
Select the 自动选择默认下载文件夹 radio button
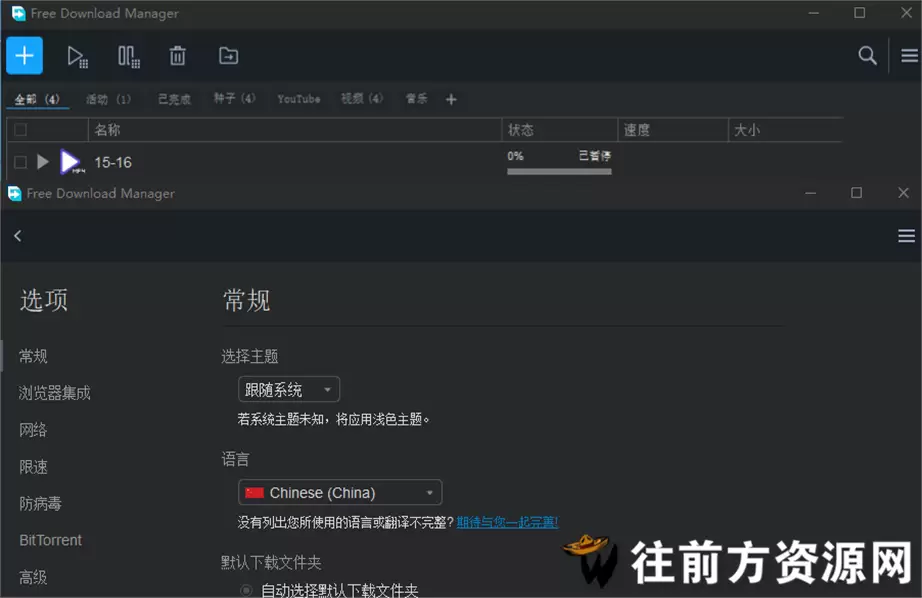tap(246, 590)
